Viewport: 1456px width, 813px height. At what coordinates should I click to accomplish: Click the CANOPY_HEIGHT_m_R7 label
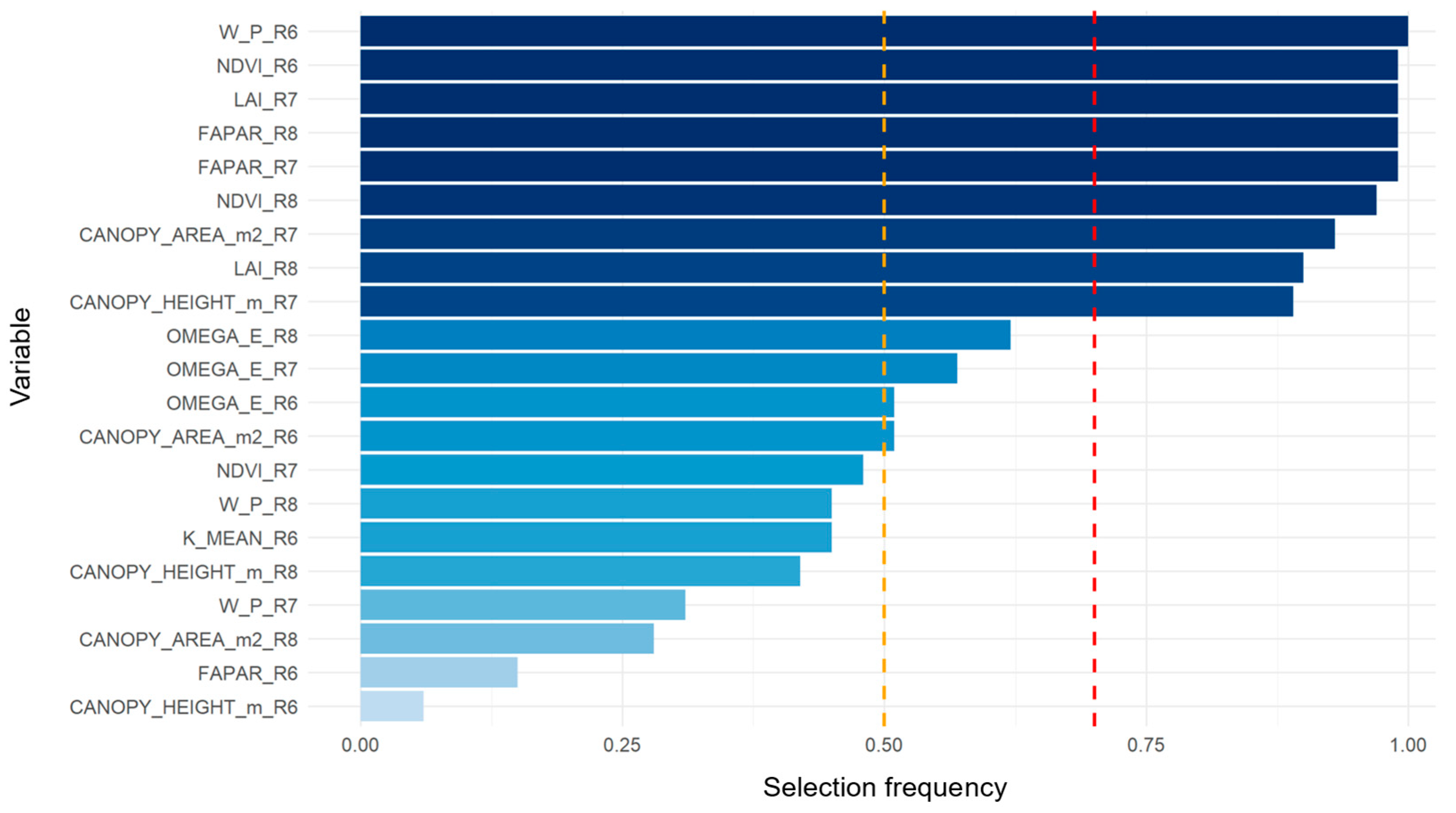183,302
